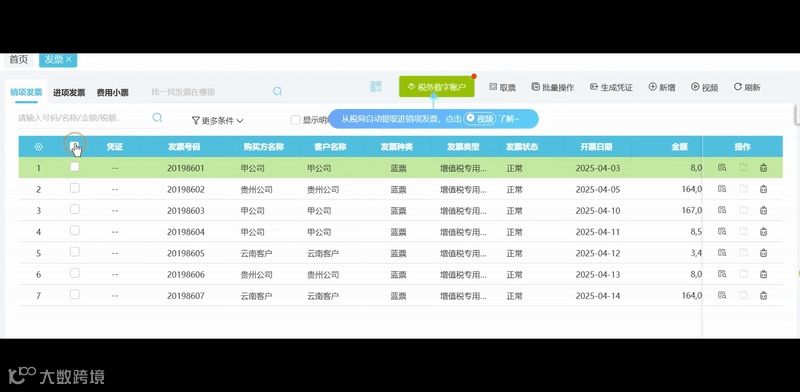Click 云南客户 customer name in row 7
Screen dimensions: 800x392
coord(323,296)
